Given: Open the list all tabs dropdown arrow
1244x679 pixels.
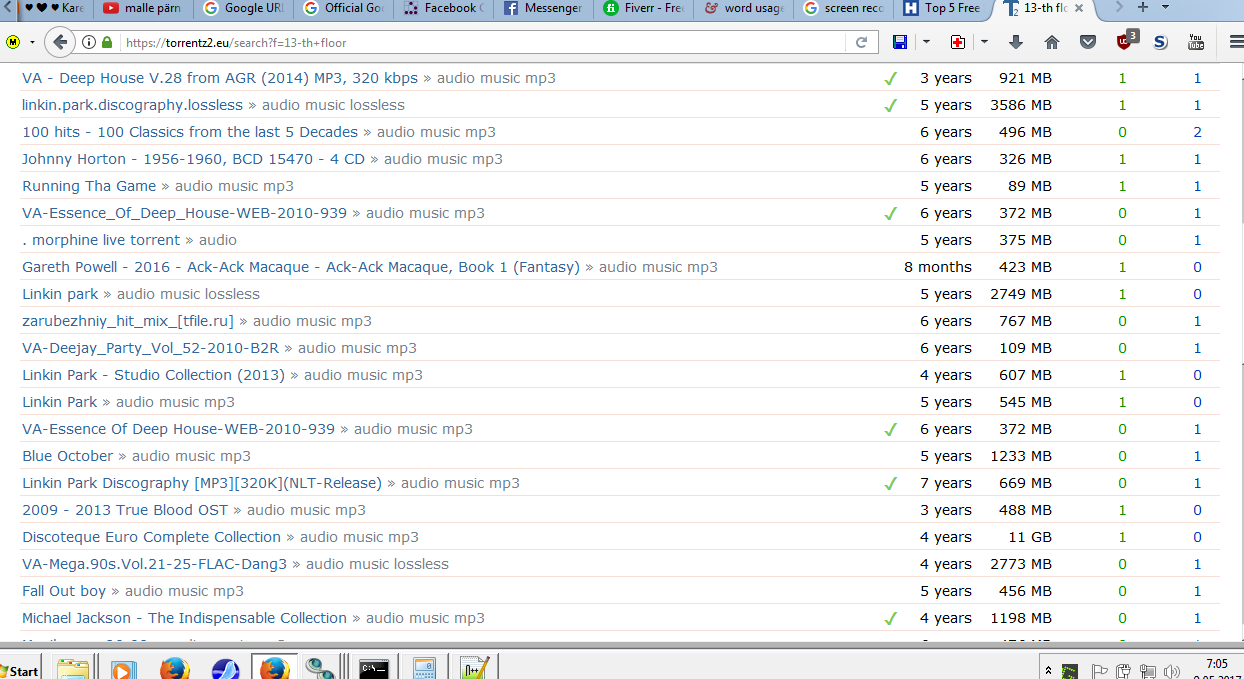Looking at the screenshot, I should coord(1167,8).
